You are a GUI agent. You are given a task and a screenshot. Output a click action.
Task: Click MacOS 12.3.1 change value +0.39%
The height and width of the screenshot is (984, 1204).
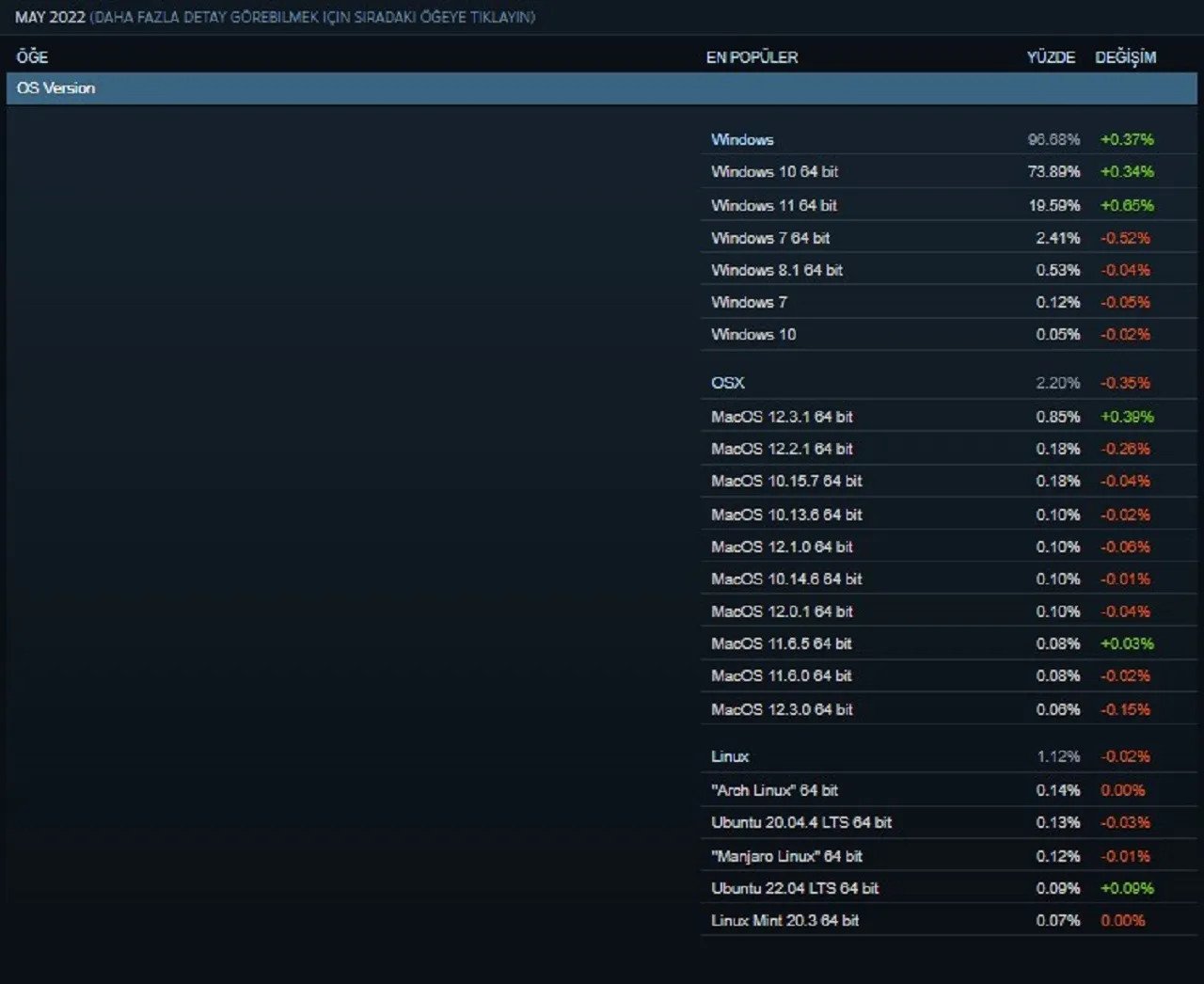[x=1127, y=417]
